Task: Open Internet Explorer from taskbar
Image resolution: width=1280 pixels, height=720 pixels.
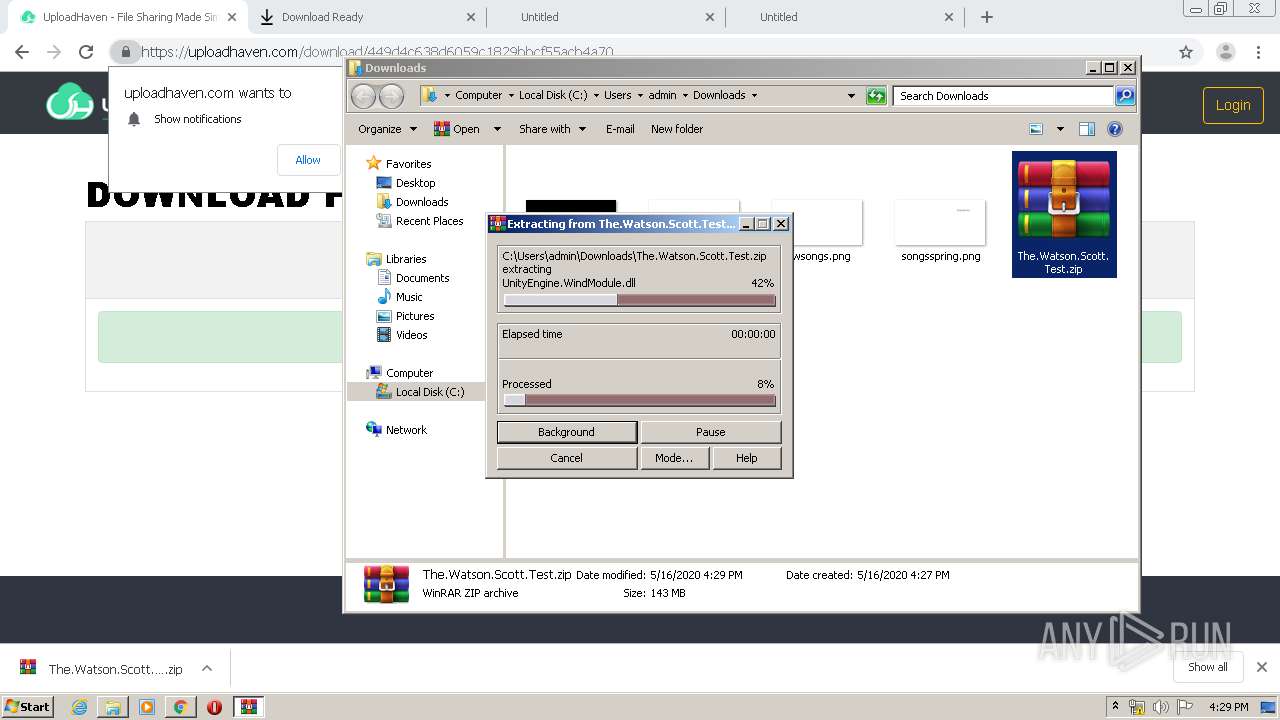Action: (x=79, y=707)
